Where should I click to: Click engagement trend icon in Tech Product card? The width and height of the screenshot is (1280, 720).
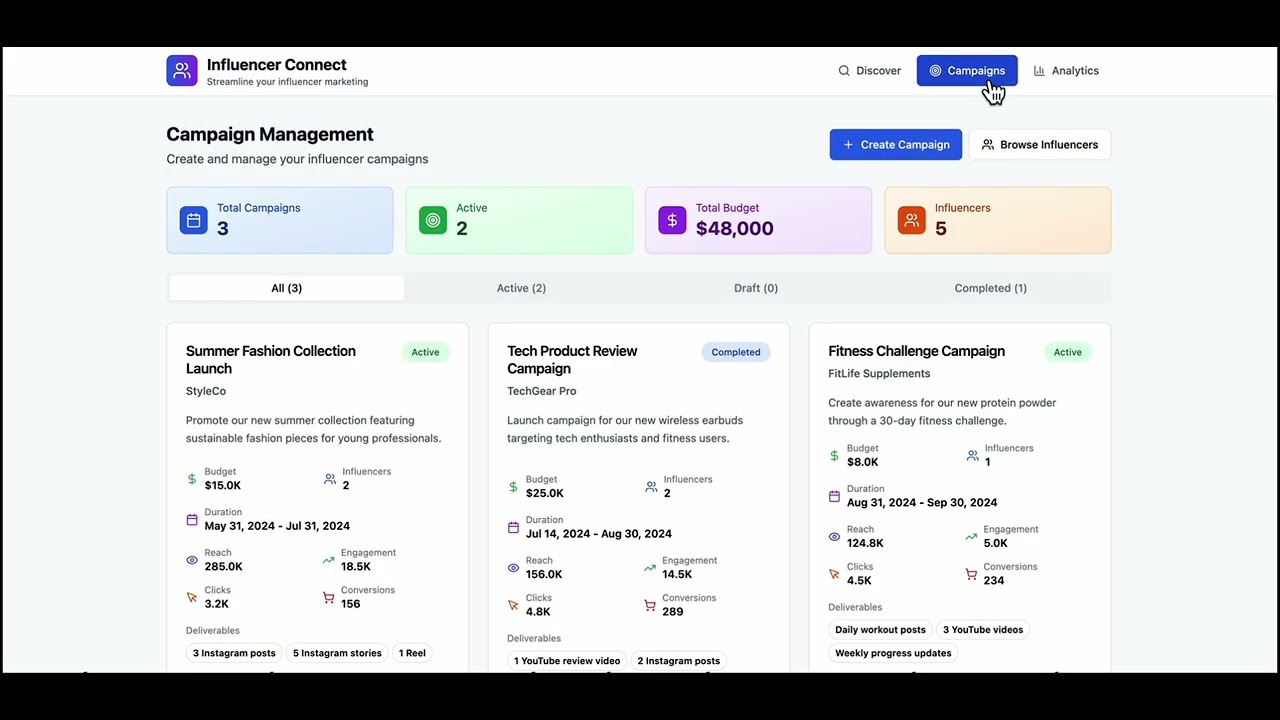650,568
